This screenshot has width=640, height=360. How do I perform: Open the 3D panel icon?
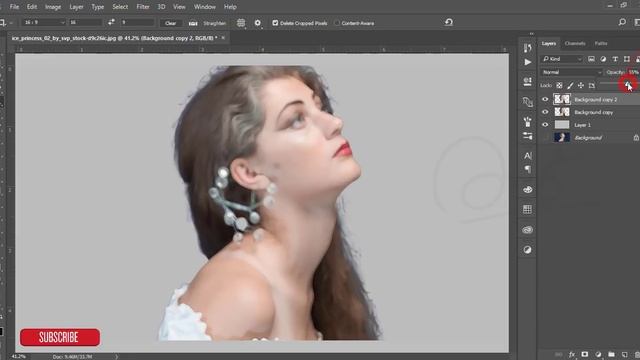tap(527, 189)
